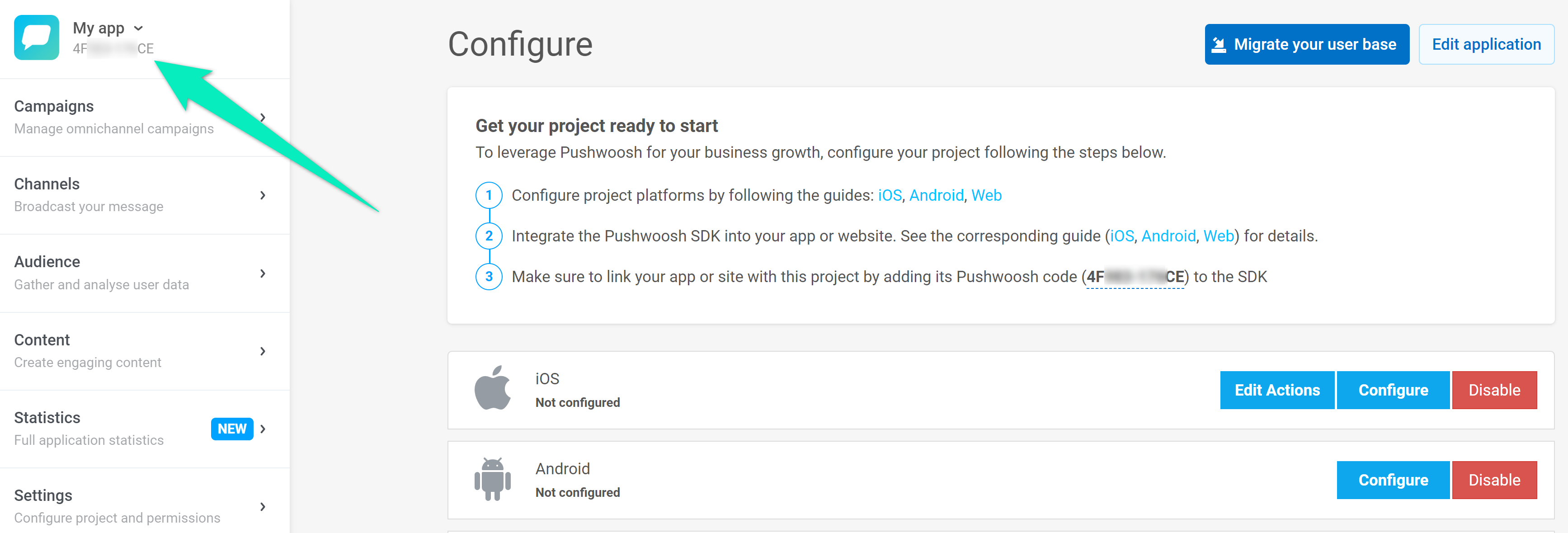The width and height of the screenshot is (1568, 533).
Task: Click Edit Actions for iOS platform
Action: [1276, 390]
